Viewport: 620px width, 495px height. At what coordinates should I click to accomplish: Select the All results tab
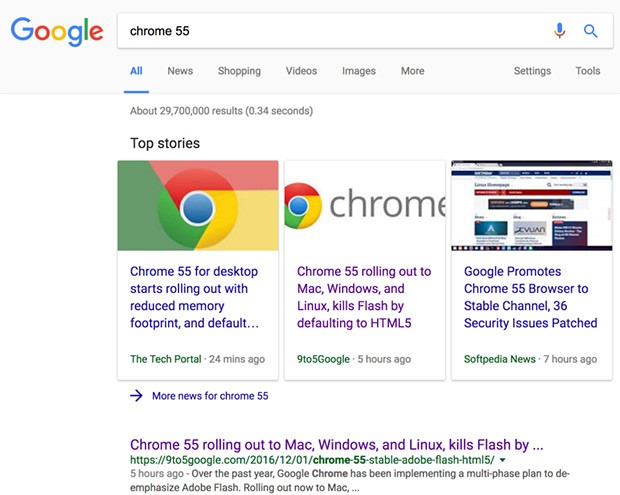(x=136, y=71)
